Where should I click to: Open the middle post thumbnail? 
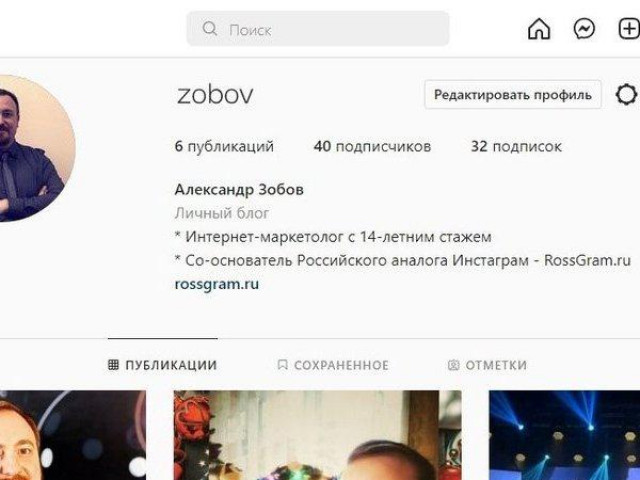click(318, 435)
